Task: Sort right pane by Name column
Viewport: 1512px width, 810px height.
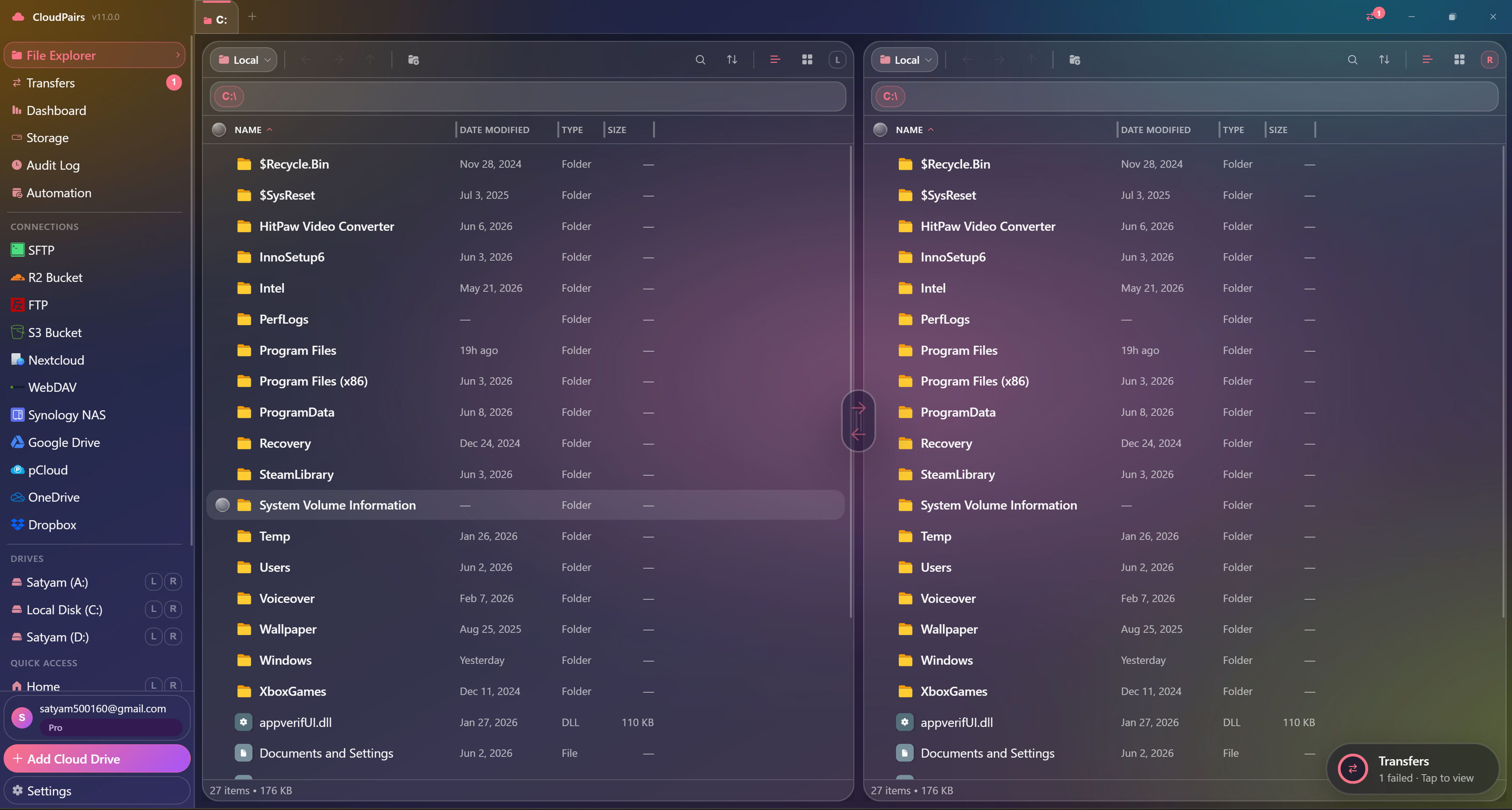Action: click(914, 130)
